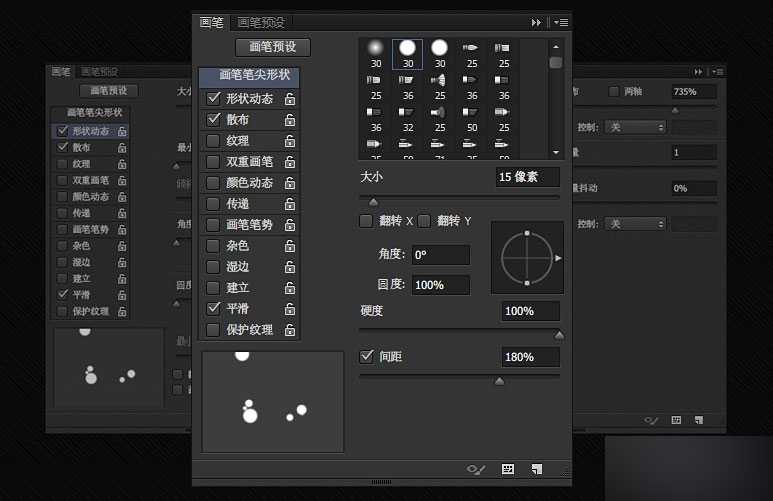The height and width of the screenshot is (501, 773).
Task: Enable the 纹理 checkbox
Action: (x=213, y=141)
